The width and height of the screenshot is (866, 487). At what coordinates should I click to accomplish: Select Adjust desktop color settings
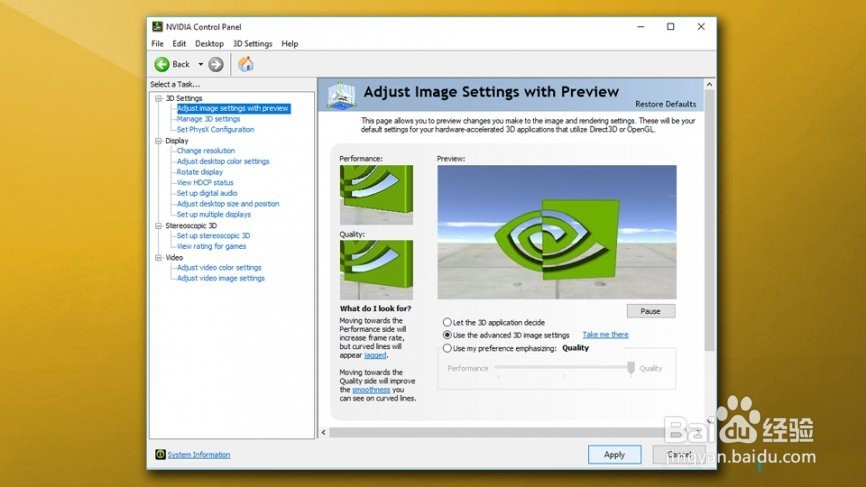click(223, 161)
